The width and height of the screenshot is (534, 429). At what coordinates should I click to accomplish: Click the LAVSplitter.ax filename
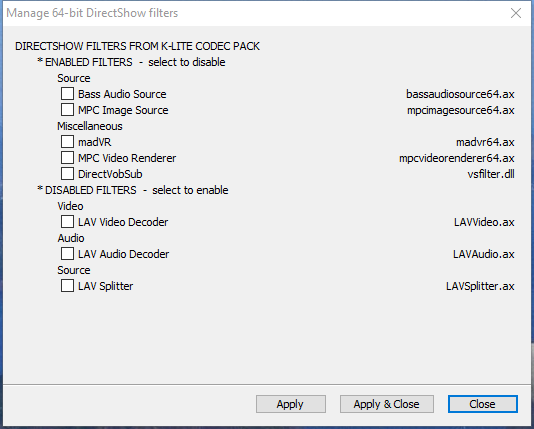[480, 286]
